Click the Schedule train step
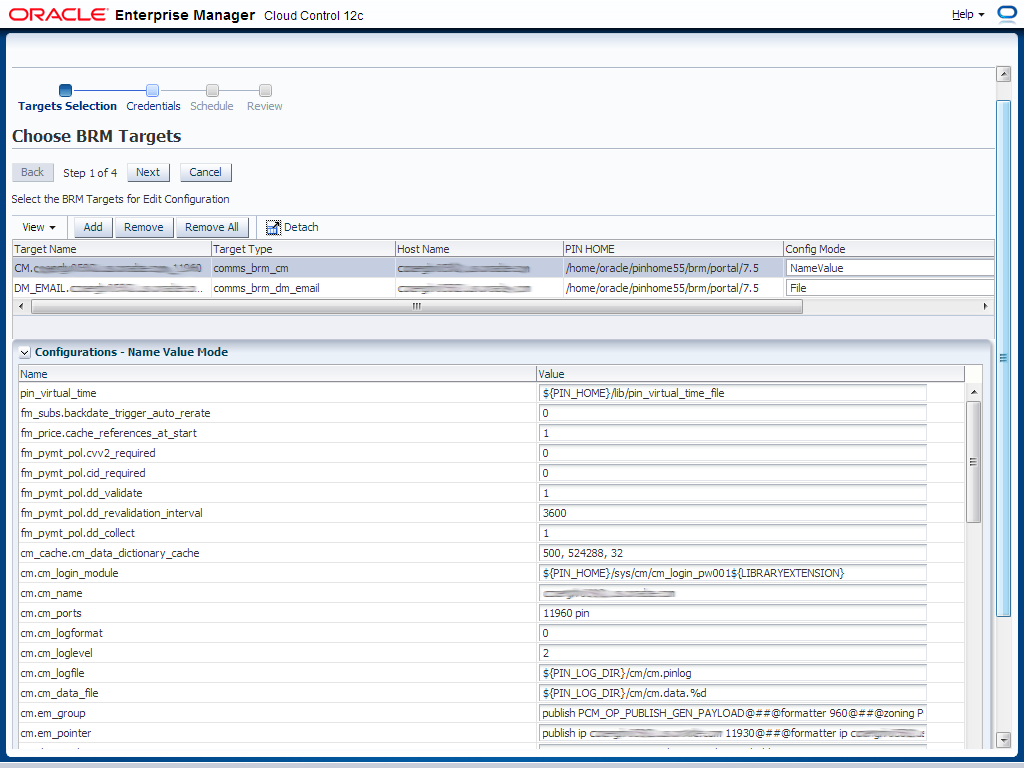1024x768 pixels. 212,98
